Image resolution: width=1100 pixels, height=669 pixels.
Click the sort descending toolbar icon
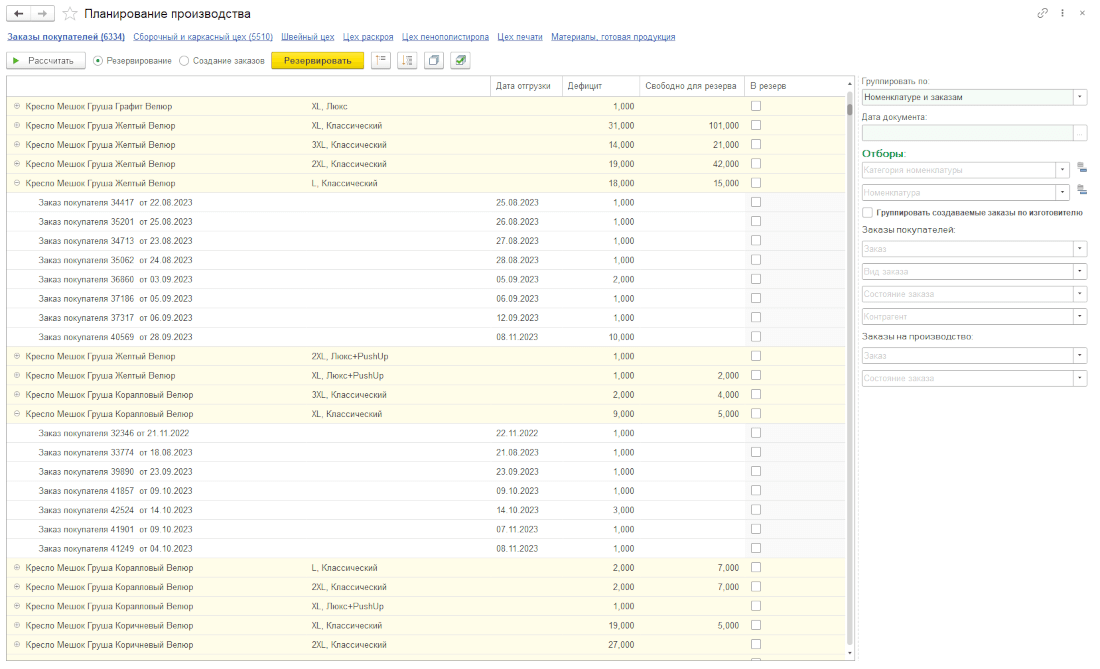407,61
